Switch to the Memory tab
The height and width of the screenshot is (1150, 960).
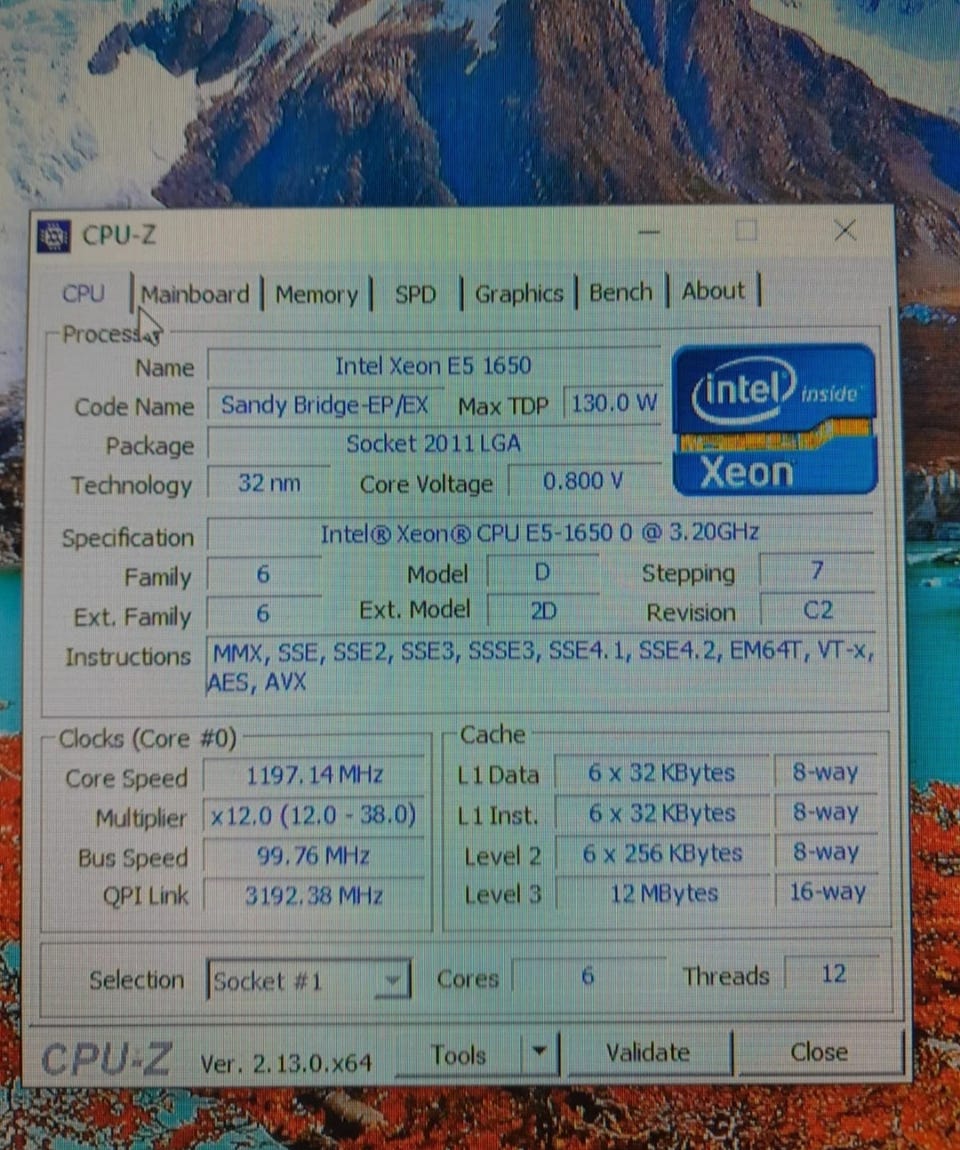[x=317, y=295]
